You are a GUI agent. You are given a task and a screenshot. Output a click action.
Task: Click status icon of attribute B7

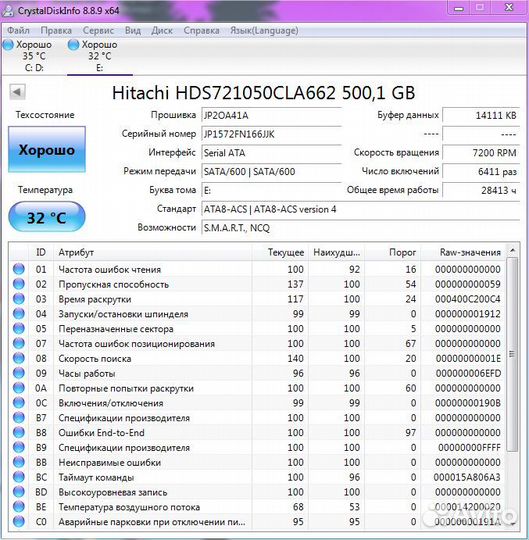tap(19, 417)
